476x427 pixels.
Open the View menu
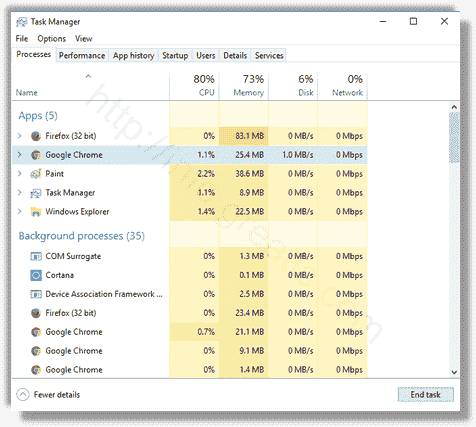pyautogui.click(x=83, y=39)
